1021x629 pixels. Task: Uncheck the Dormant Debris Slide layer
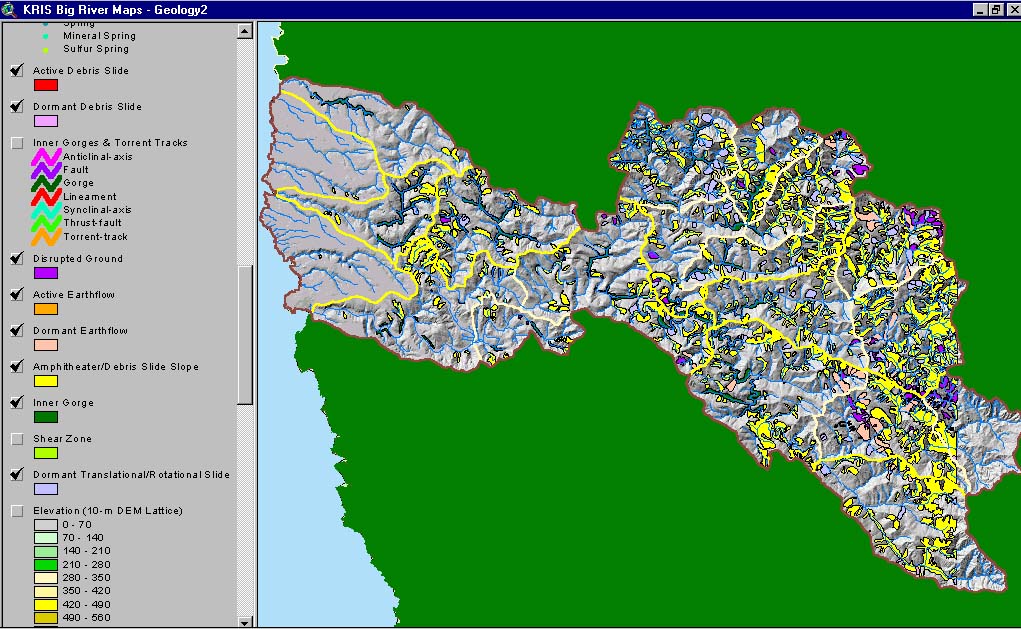(x=17, y=106)
